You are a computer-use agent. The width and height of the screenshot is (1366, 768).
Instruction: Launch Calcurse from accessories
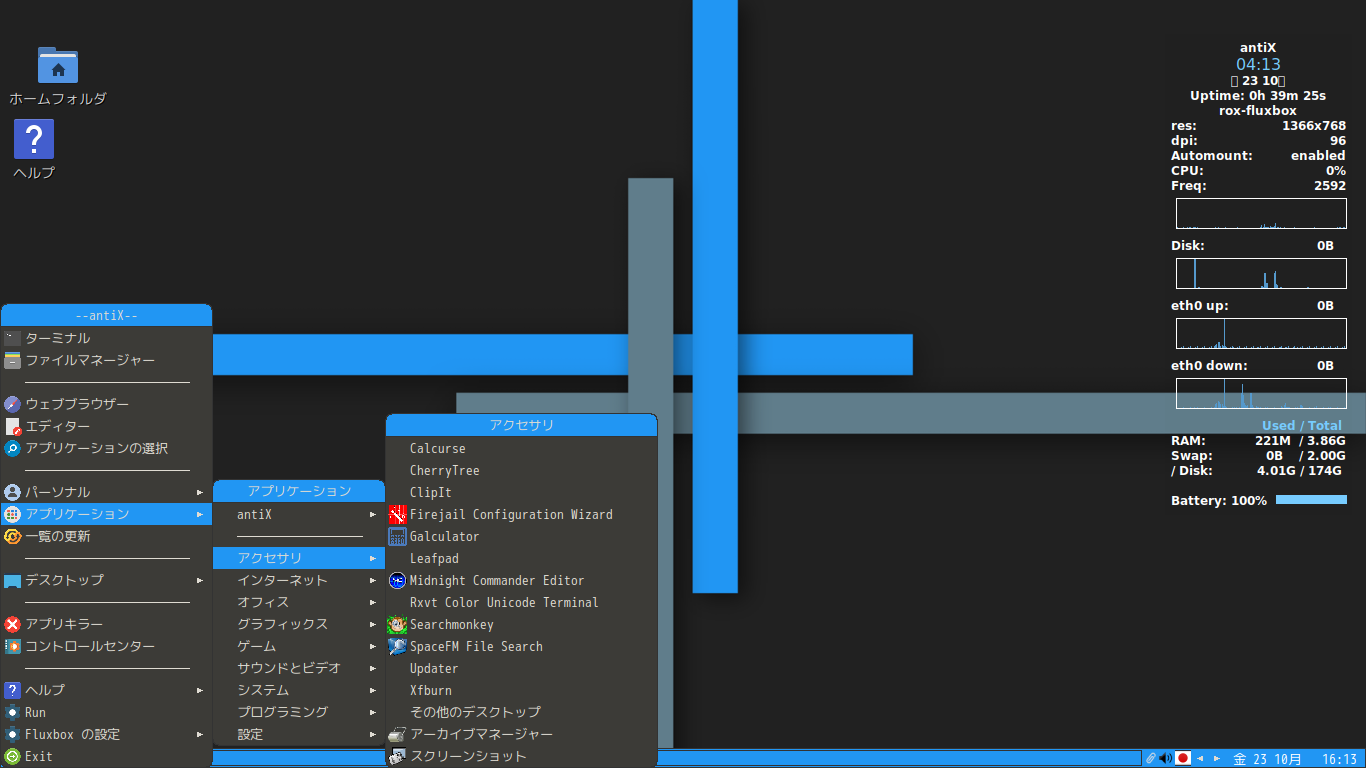[521, 448]
